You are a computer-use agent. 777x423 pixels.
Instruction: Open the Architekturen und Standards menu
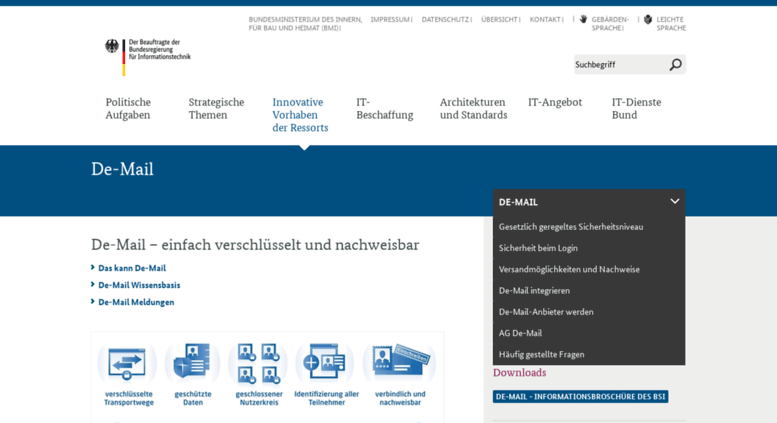473,108
